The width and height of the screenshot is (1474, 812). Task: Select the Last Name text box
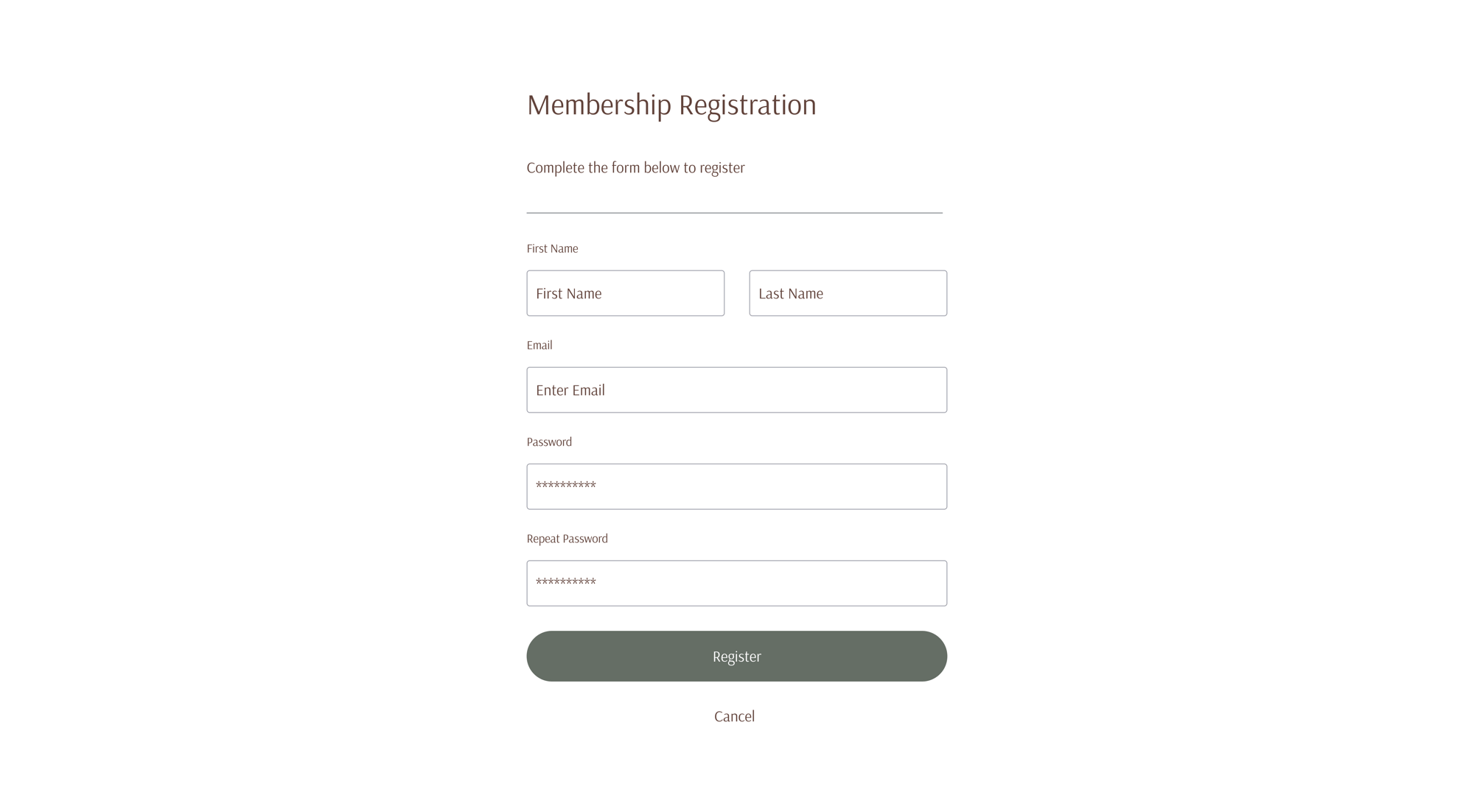[848, 293]
